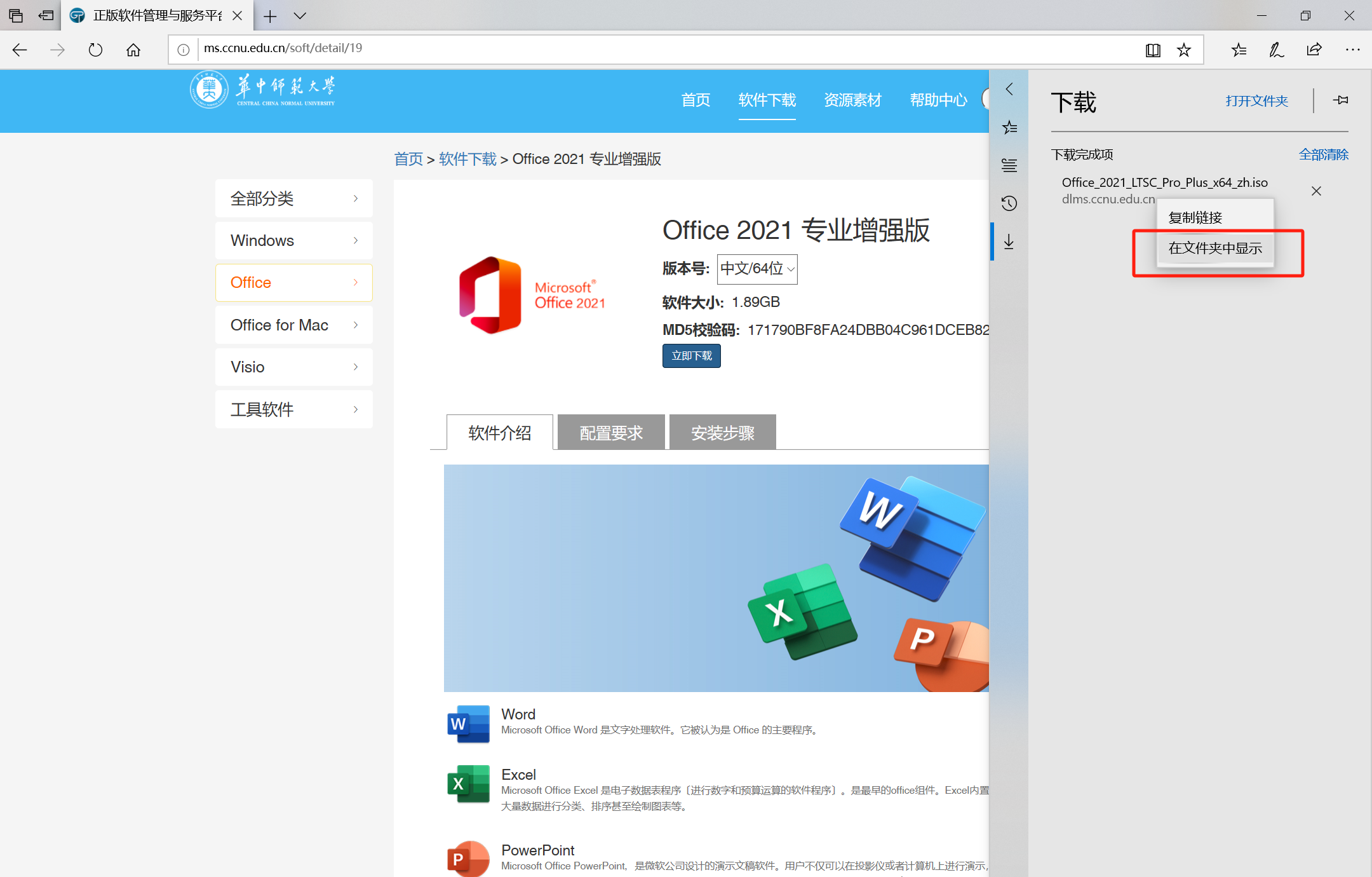
Task: Open the favorites hub icon
Action: pos(1239,50)
